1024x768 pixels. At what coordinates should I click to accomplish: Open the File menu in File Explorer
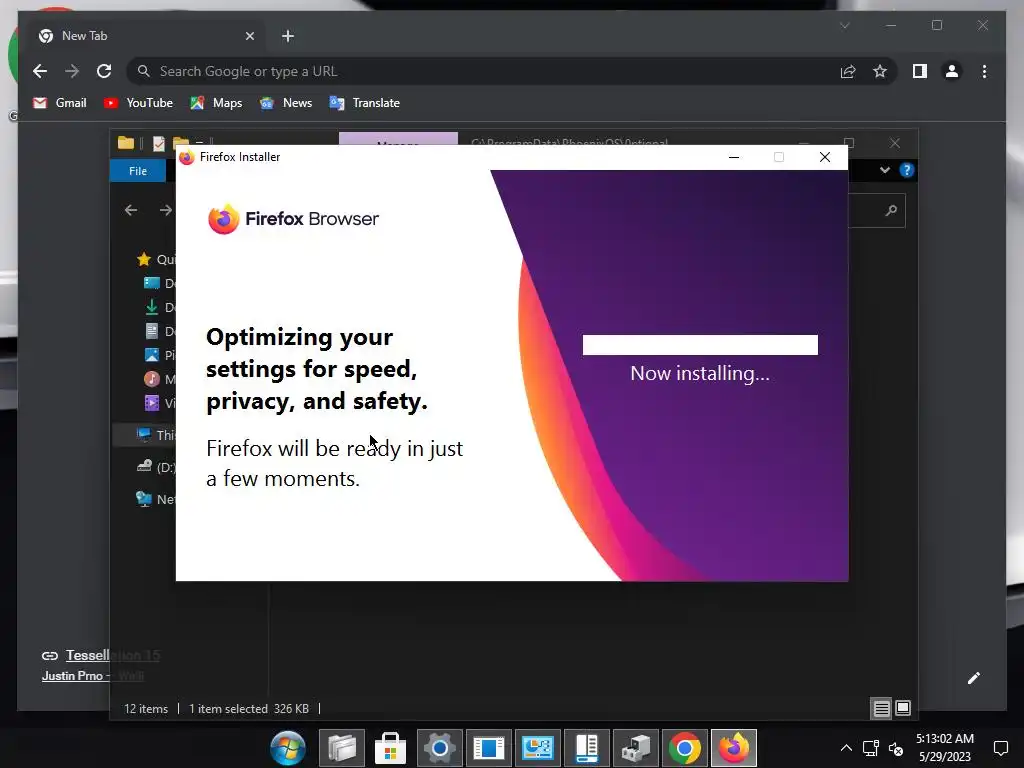tap(138, 170)
